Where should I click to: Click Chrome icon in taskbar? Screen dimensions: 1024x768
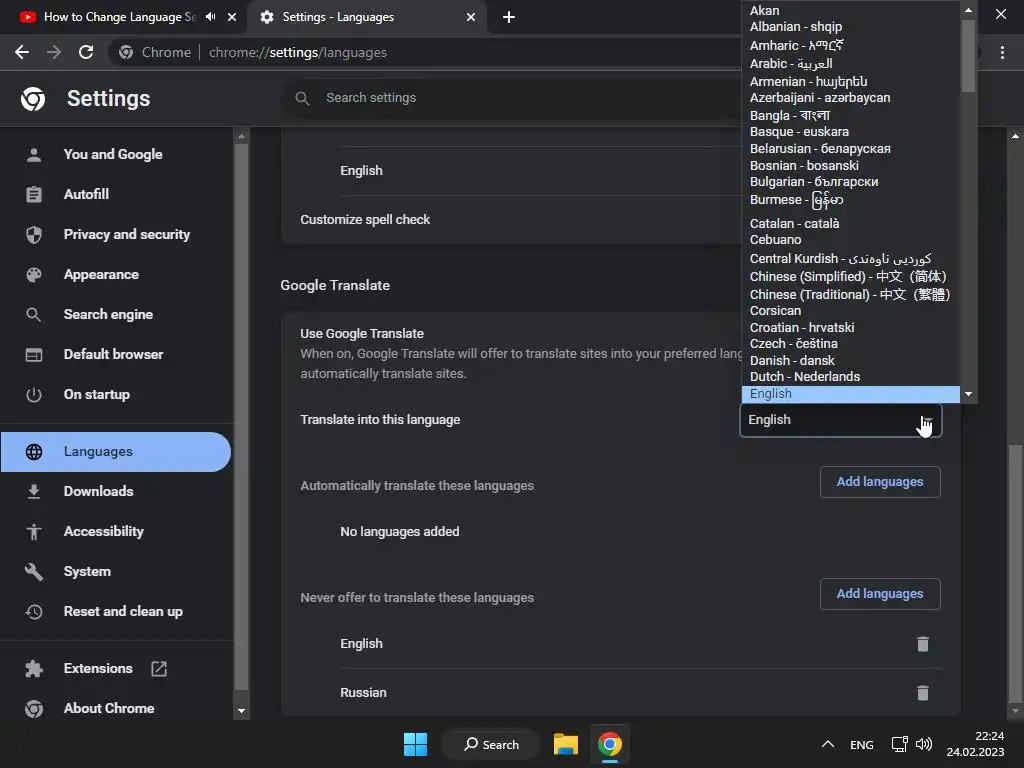point(609,744)
